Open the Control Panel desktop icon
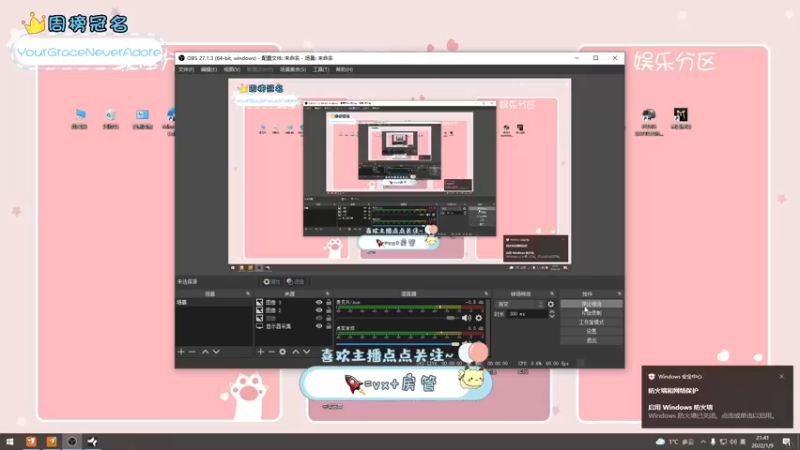 point(142,119)
